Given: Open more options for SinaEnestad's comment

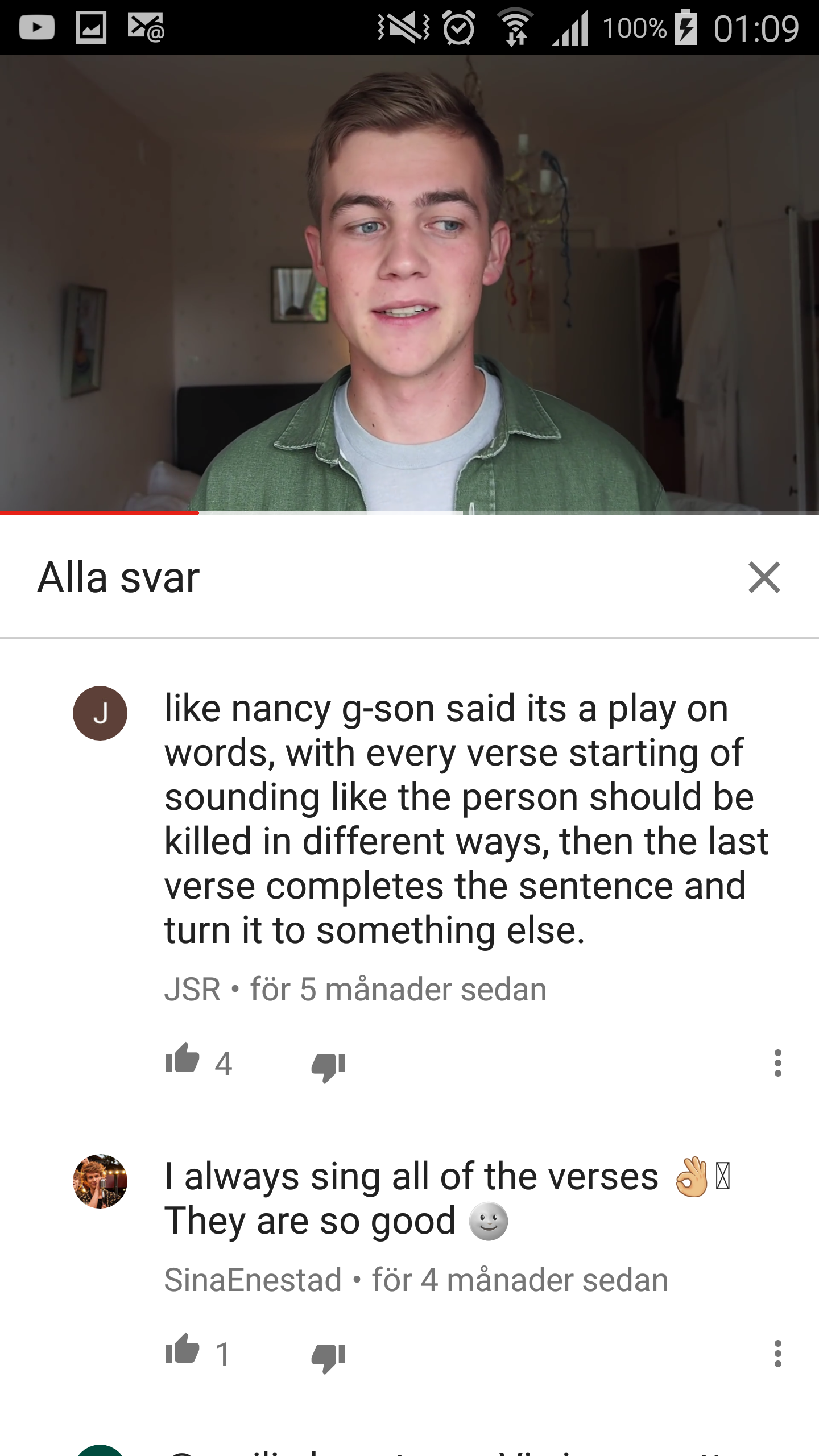Looking at the screenshot, I should click(x=778, y=1353).
